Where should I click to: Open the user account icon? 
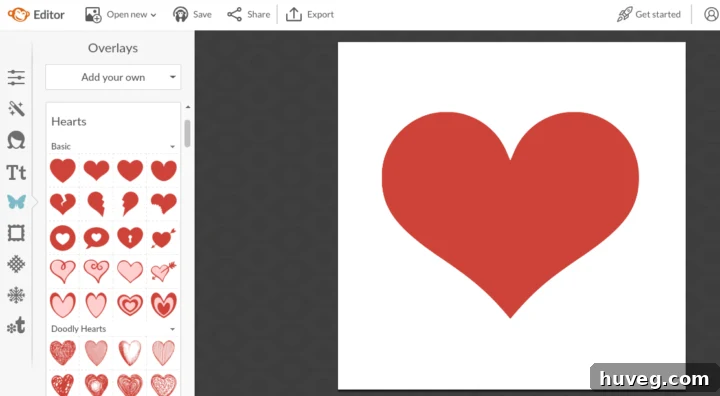(x=711, y=15)
